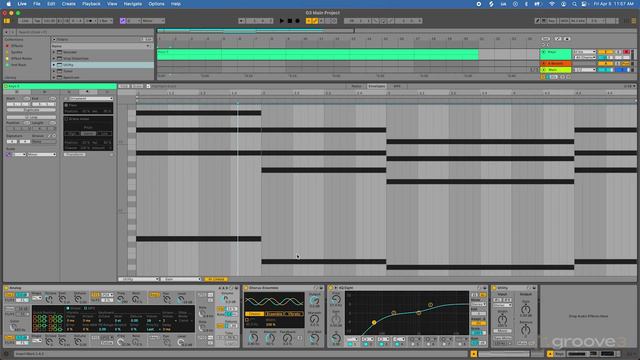Stop playback with the Stop button
640x360 pixels.
[290, 21]
